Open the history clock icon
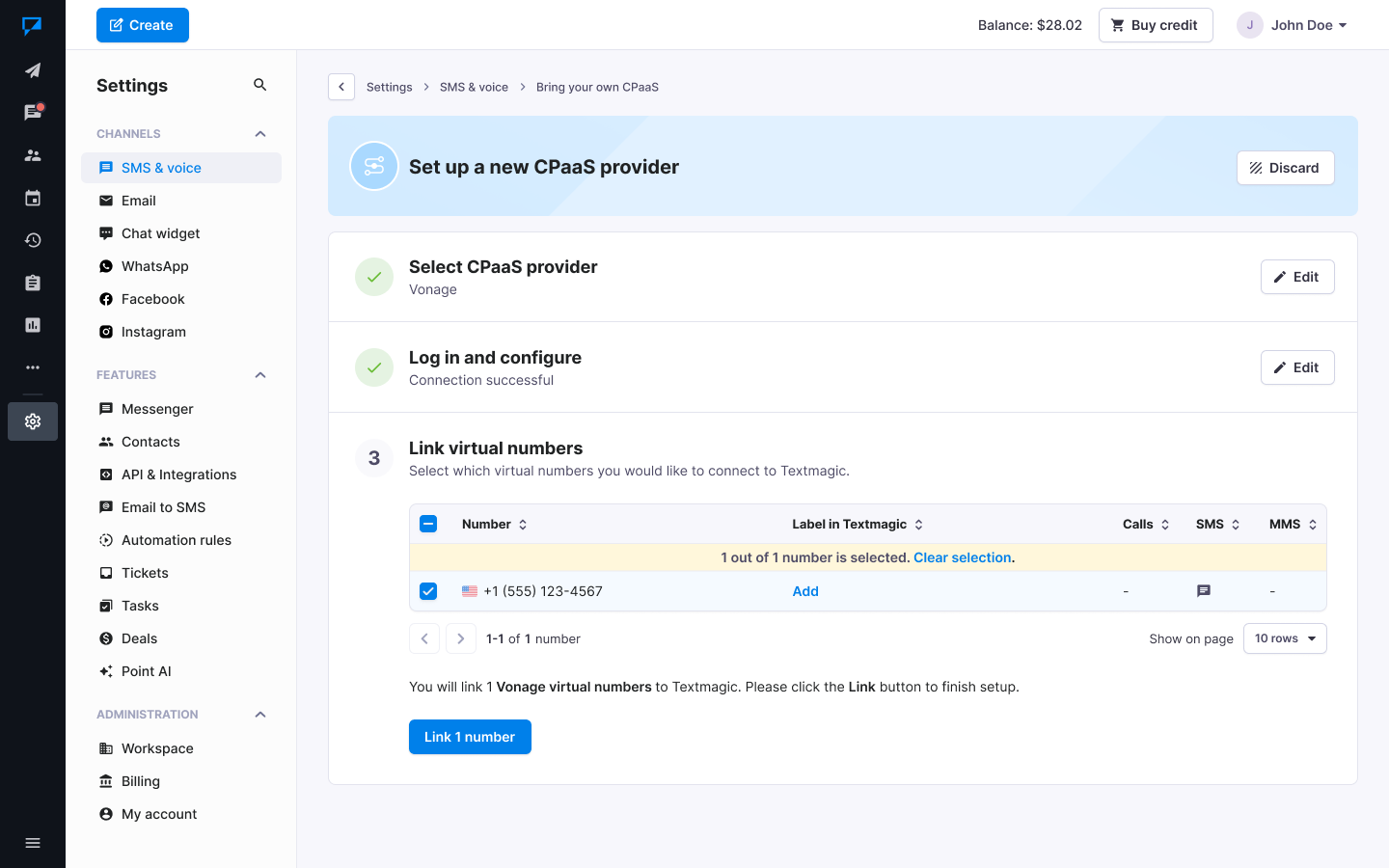Screen dimensions: 1389x868 (33, 240)
